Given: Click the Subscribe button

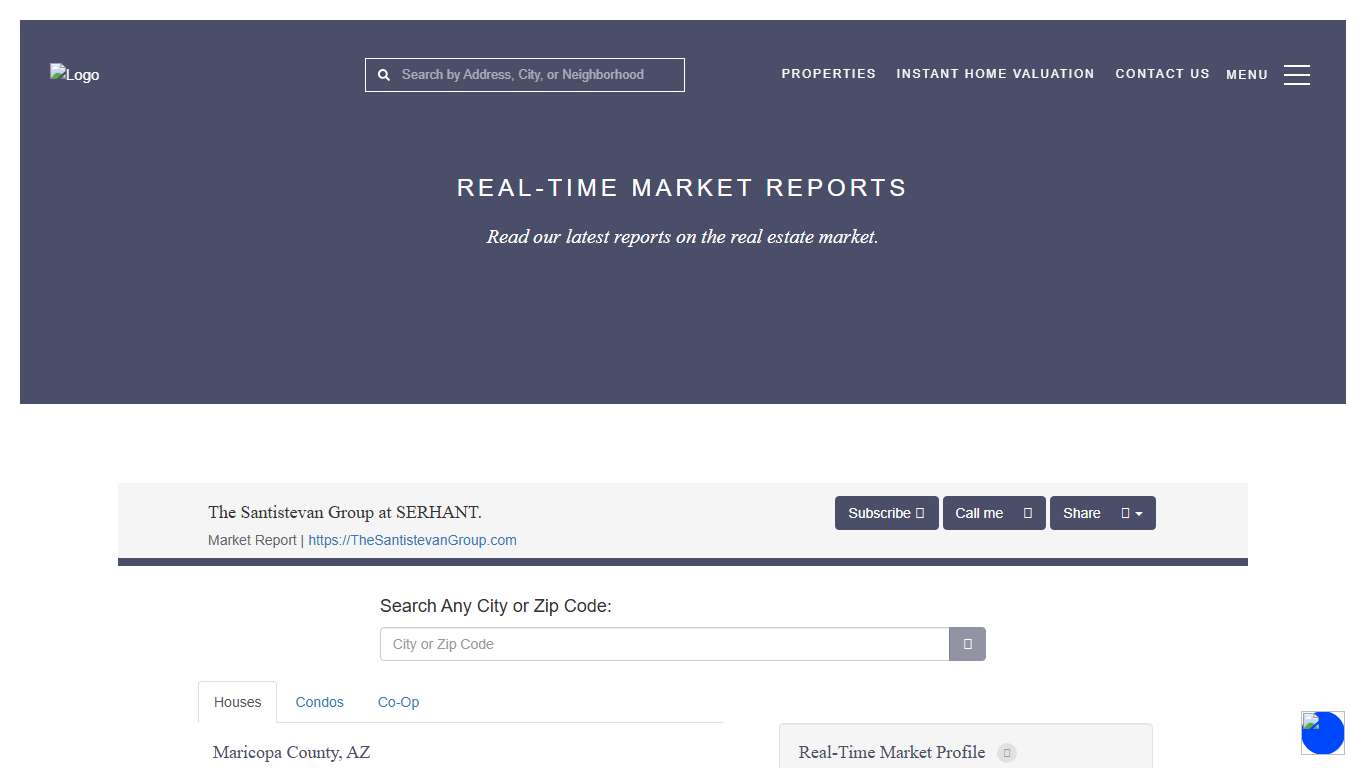Looking at the screenshot, I should [x=886, y=513].
